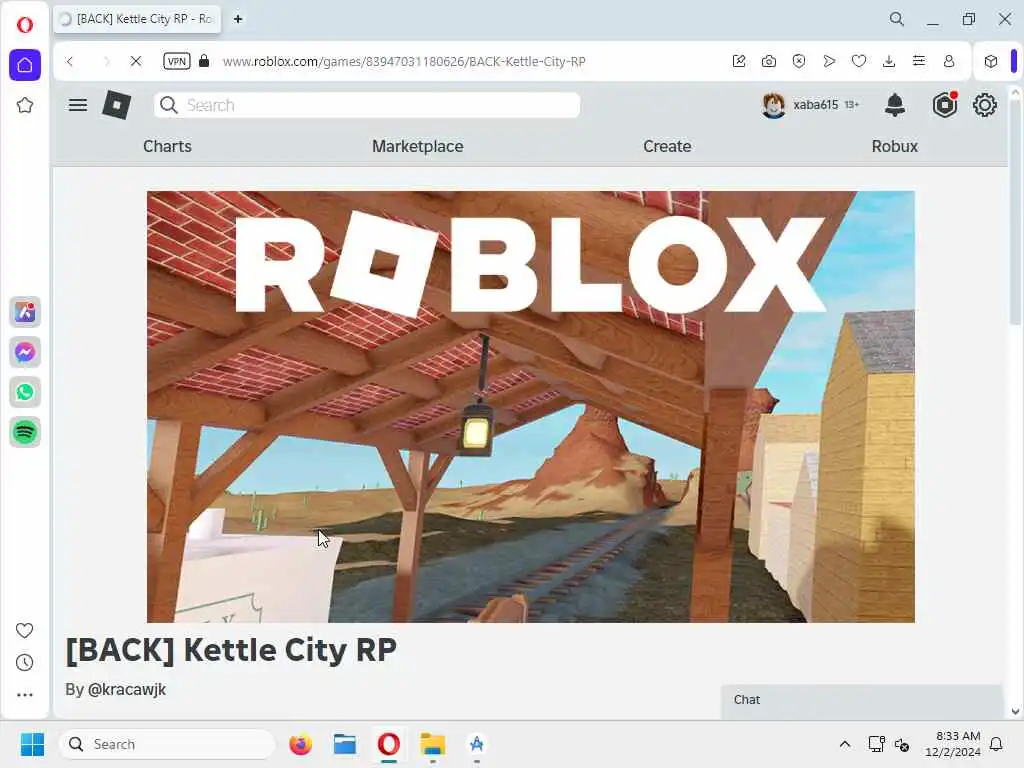The image size is (1024, 768).
Task: Open a new browser tab
Action: coord(238,19)
